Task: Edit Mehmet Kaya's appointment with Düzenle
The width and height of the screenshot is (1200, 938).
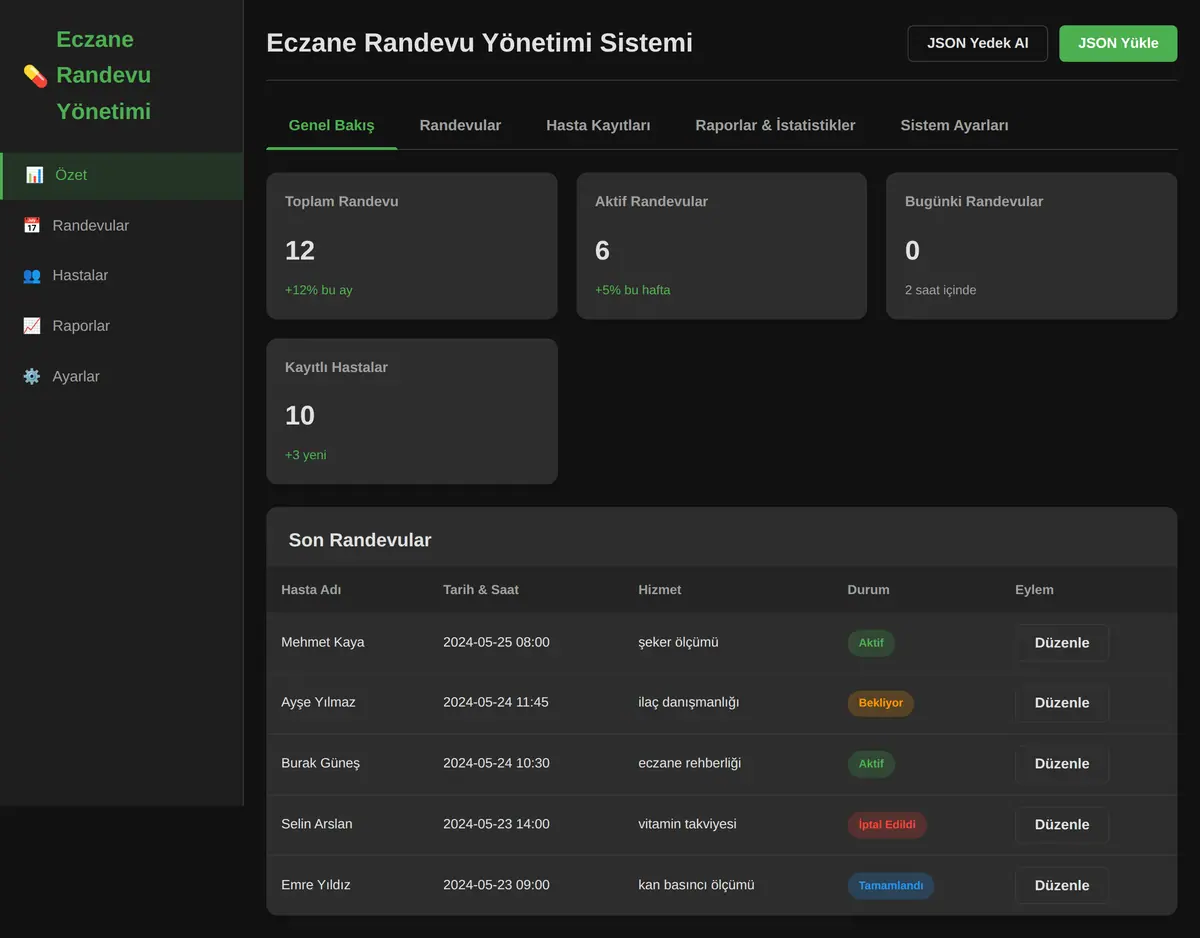Action: pyautogui.click(x=1062, y=643)
